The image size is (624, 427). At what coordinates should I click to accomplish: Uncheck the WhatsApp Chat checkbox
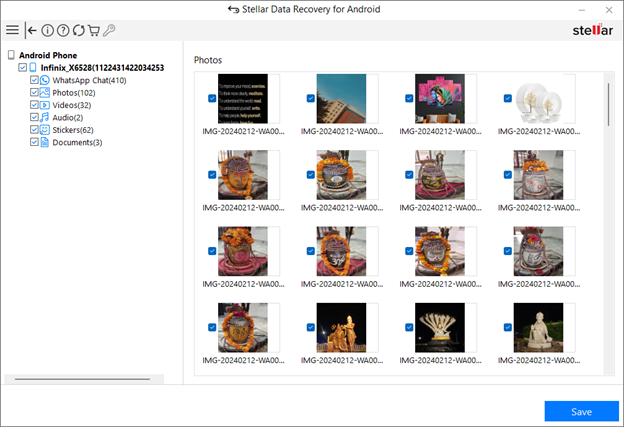pos(35,80)
